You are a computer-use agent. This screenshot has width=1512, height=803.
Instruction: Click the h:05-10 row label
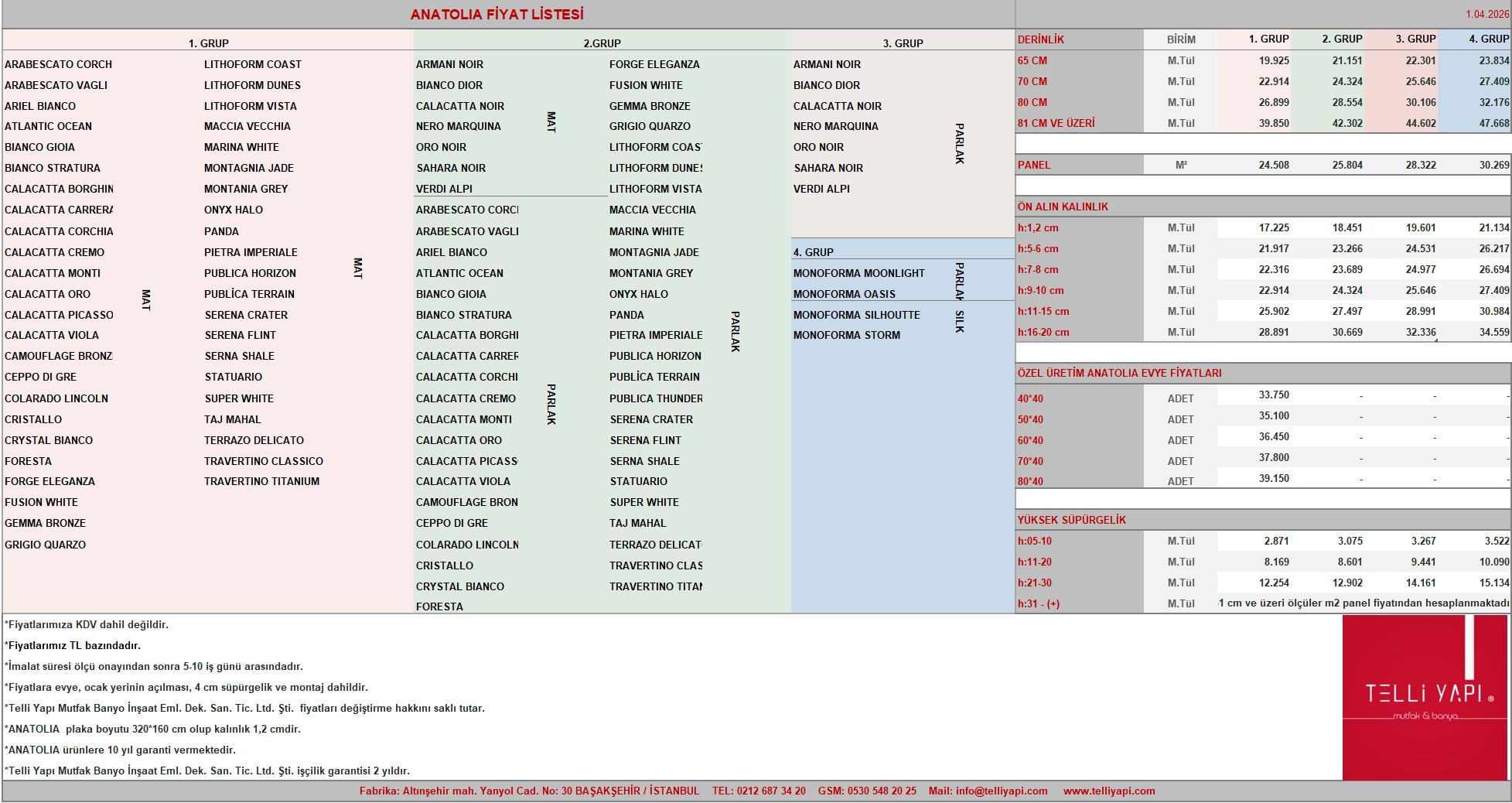pyautogui.click(x=1035, y=542)
